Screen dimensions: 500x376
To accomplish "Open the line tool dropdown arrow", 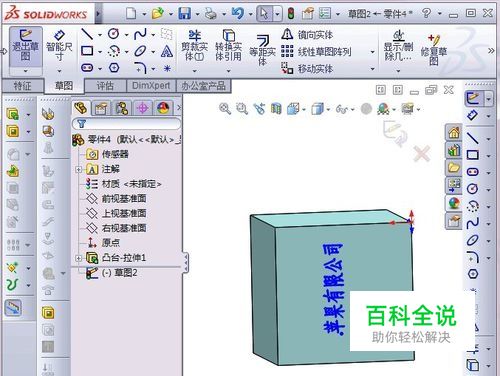I will click(100, 35).
